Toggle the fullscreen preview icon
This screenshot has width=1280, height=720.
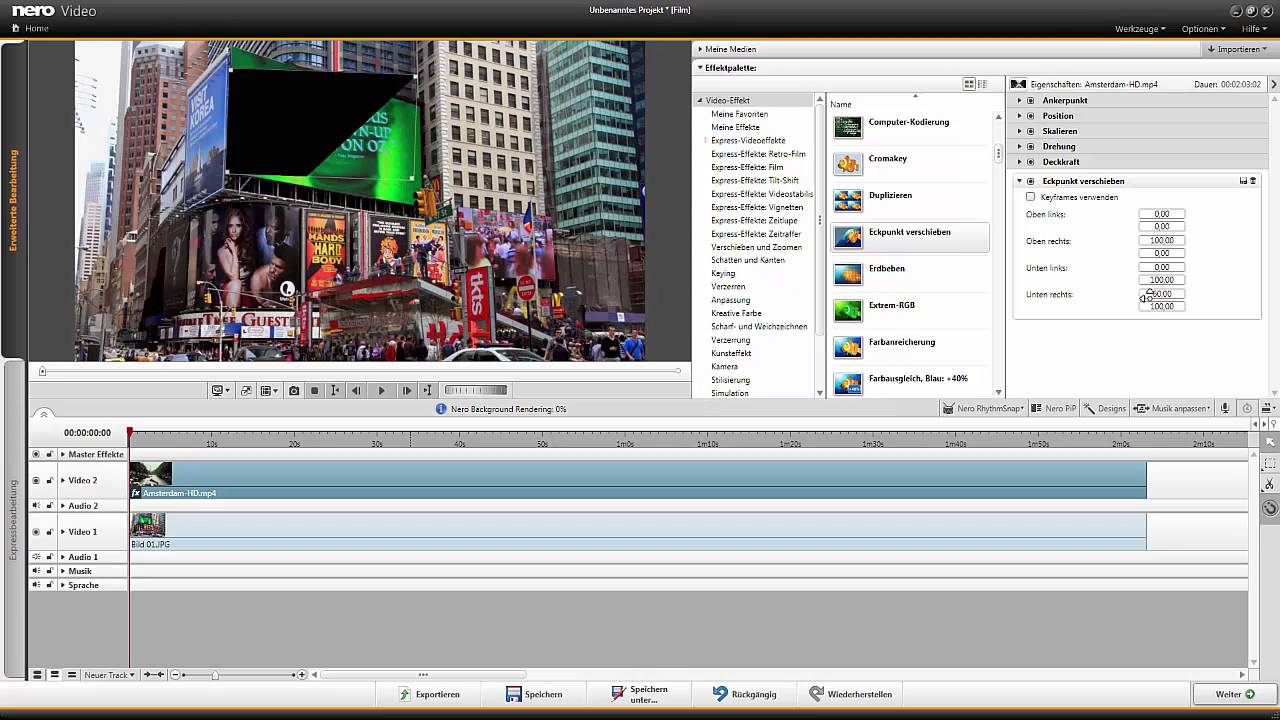pos(246,391)
